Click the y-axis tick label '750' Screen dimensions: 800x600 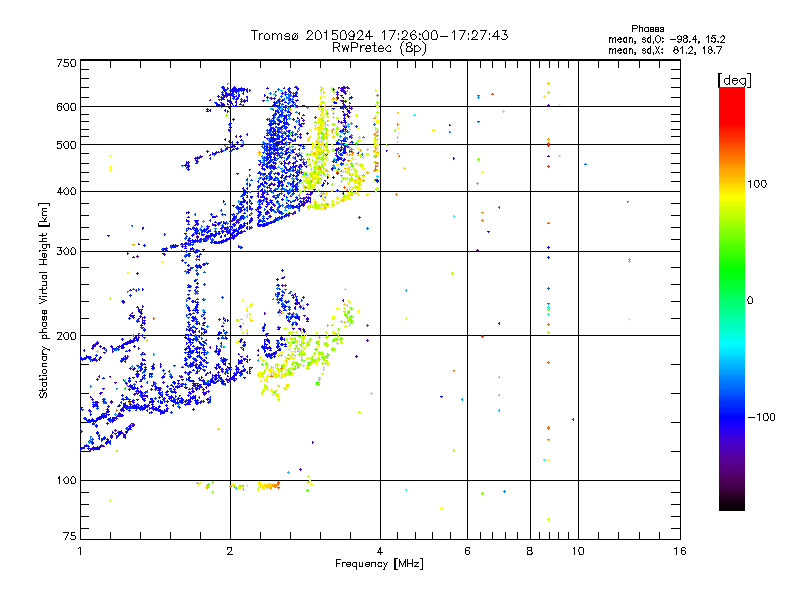pyautogui.click(x=67, y=63)
